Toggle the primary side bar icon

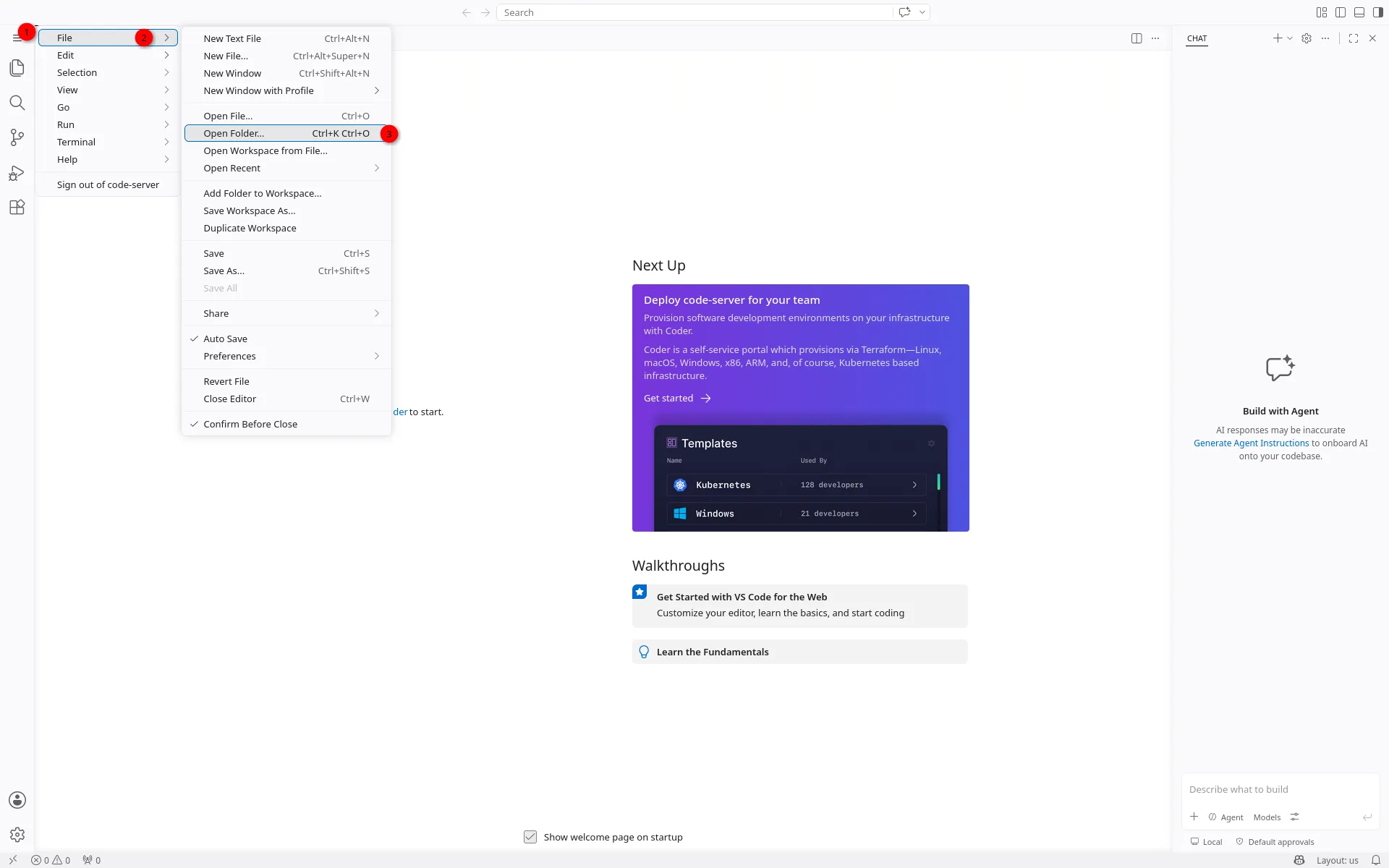pos(1341,12)
